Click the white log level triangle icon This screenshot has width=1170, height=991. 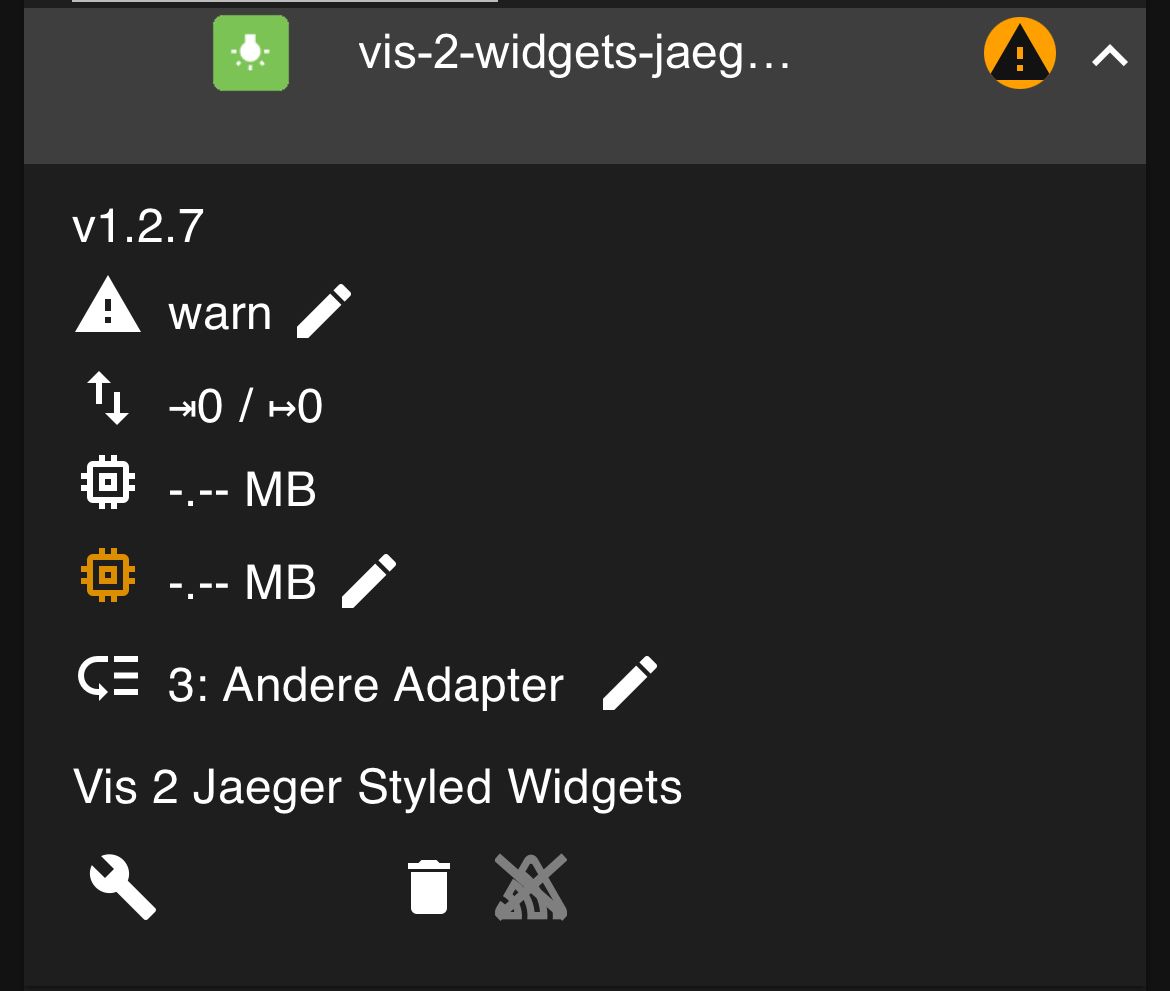pos(108,307)
